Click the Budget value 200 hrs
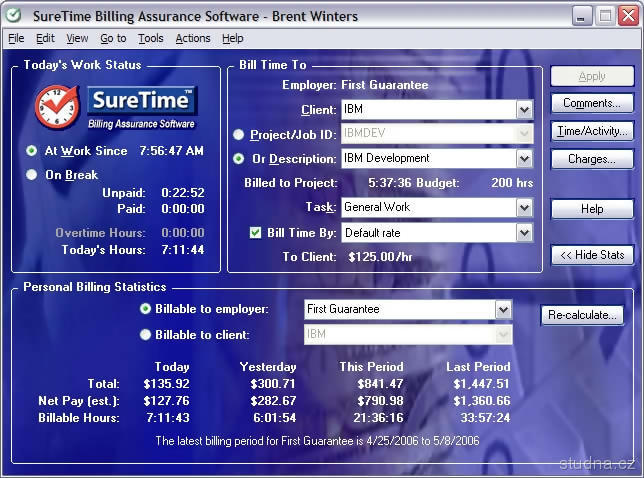Screen dimensions: 644x478 (512, 183)
